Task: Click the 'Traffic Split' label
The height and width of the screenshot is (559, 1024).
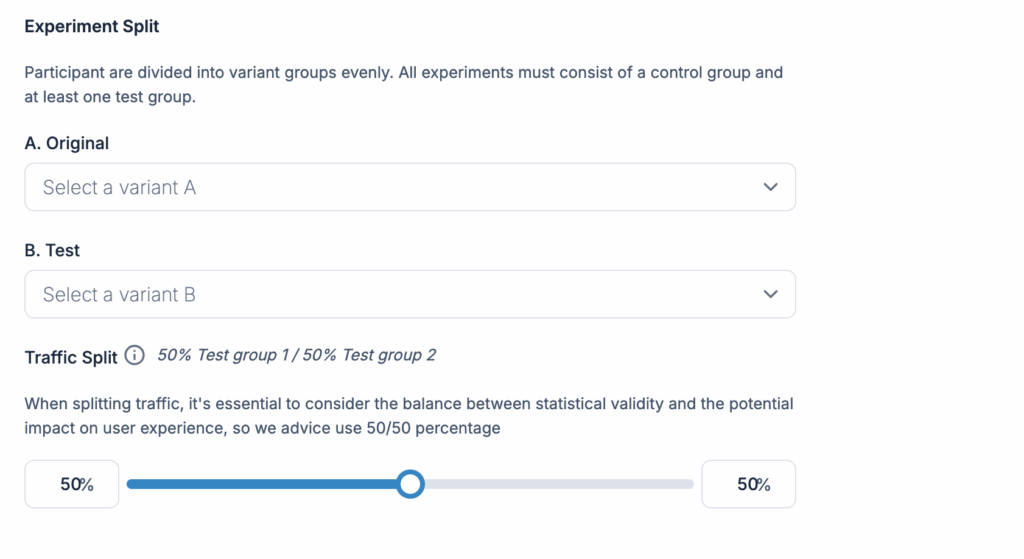Action: 71,356
